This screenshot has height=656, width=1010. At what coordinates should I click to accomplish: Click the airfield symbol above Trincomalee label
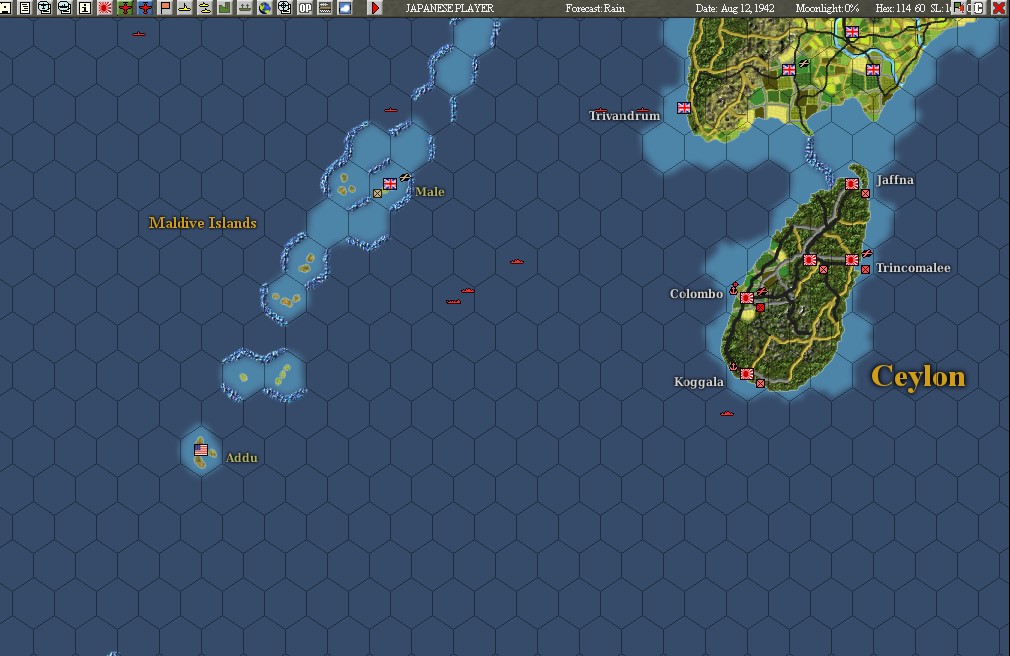pyautogui.click(x=867, y=253)
